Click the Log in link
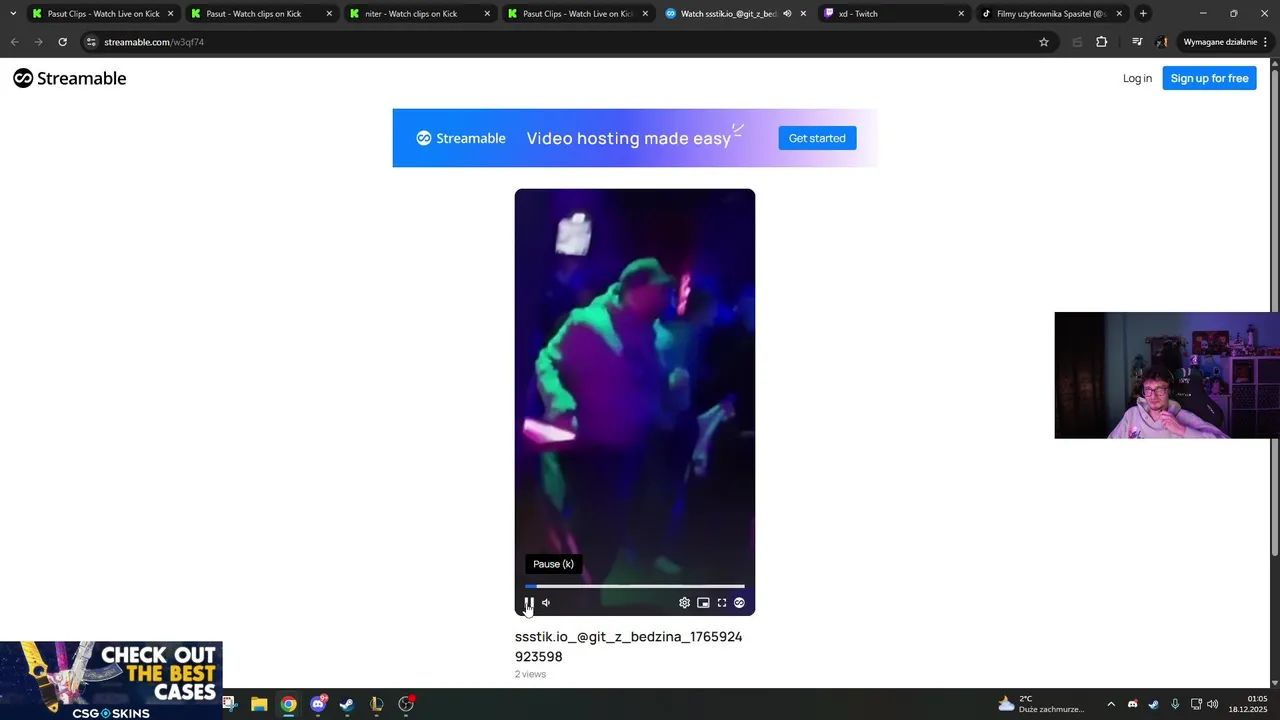The image size is (1280, 720). 1137,78
